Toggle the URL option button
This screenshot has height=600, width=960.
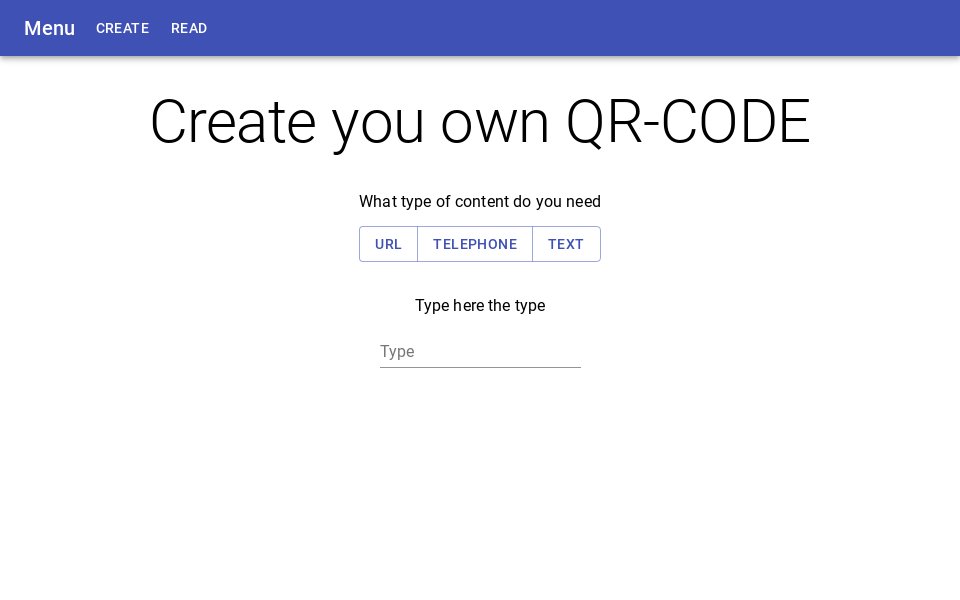click(388, 244)
